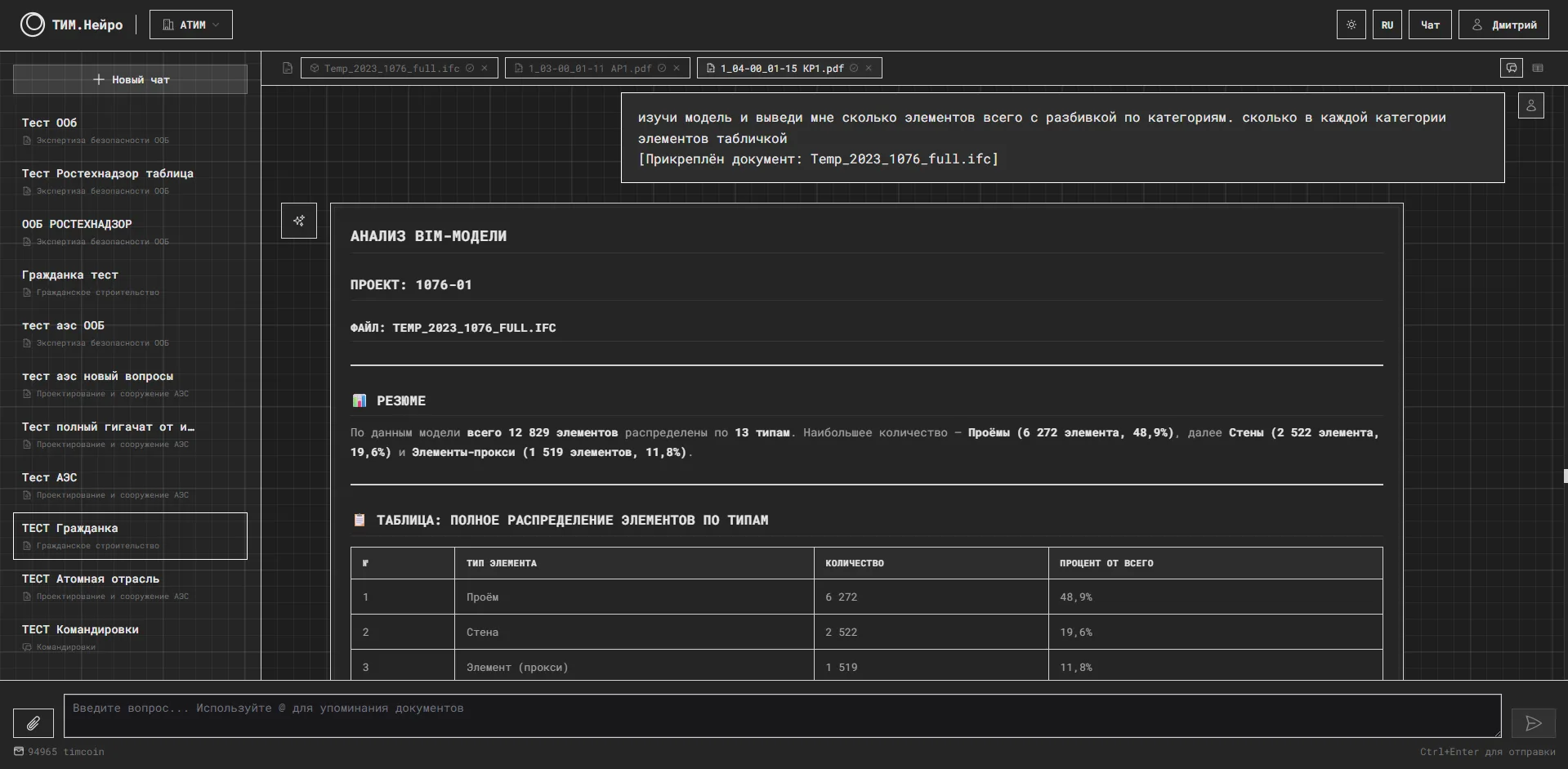1568x769 pixels.
Task: Click the 6 272 quantity cell
Action: coord(931,597)
